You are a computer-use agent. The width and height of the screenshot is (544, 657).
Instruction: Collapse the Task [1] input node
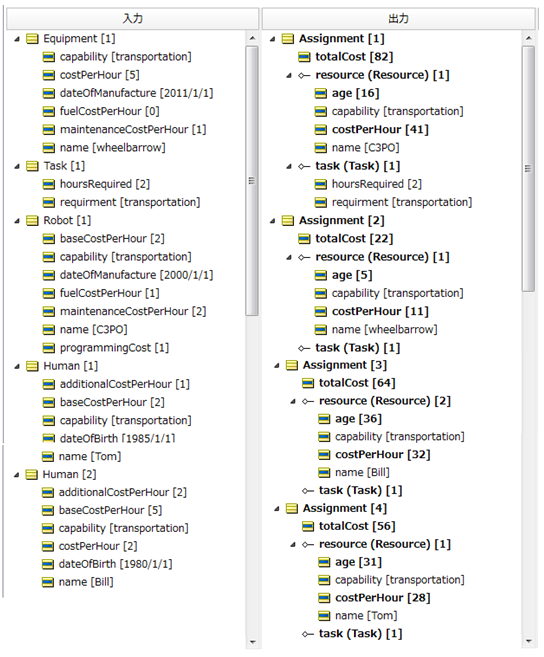[17, 166]
